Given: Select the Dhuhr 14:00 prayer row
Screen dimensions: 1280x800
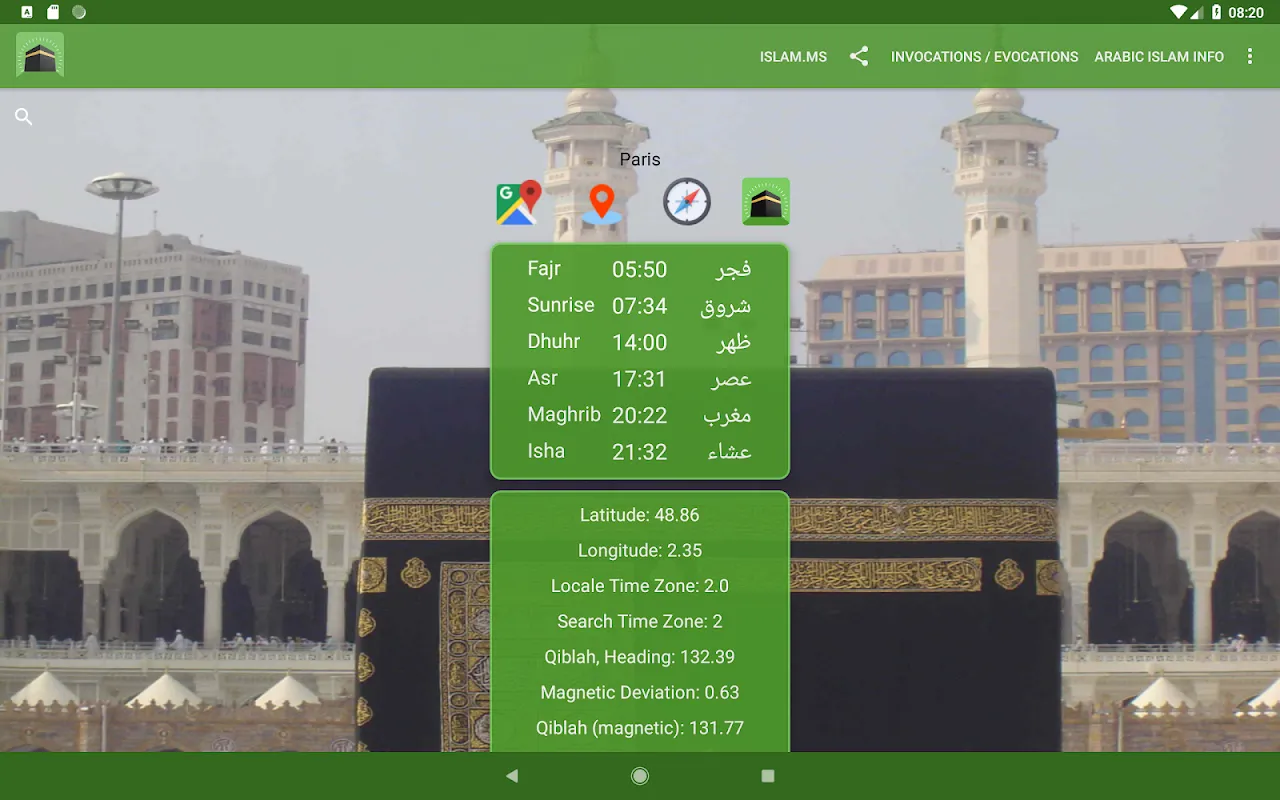Looking at the screenshot, I should (640, 342).
